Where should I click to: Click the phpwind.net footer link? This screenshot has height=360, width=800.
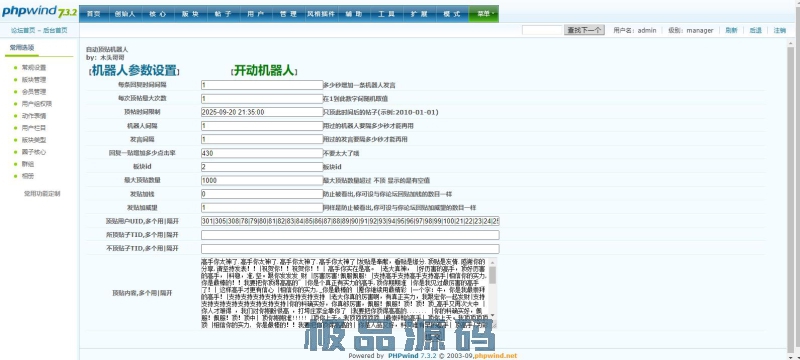click(x=495, y=355)
